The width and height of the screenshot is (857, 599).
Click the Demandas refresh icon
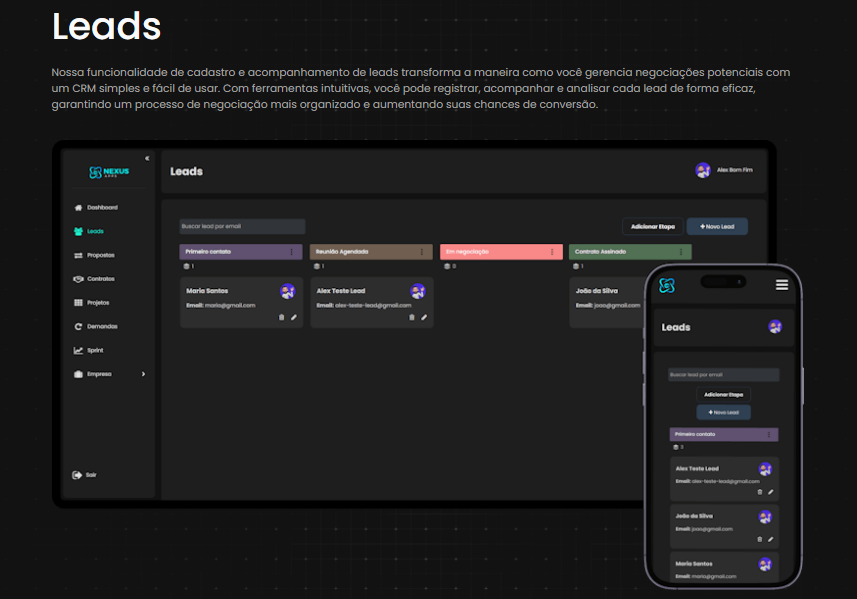click(x=78, y=326)
